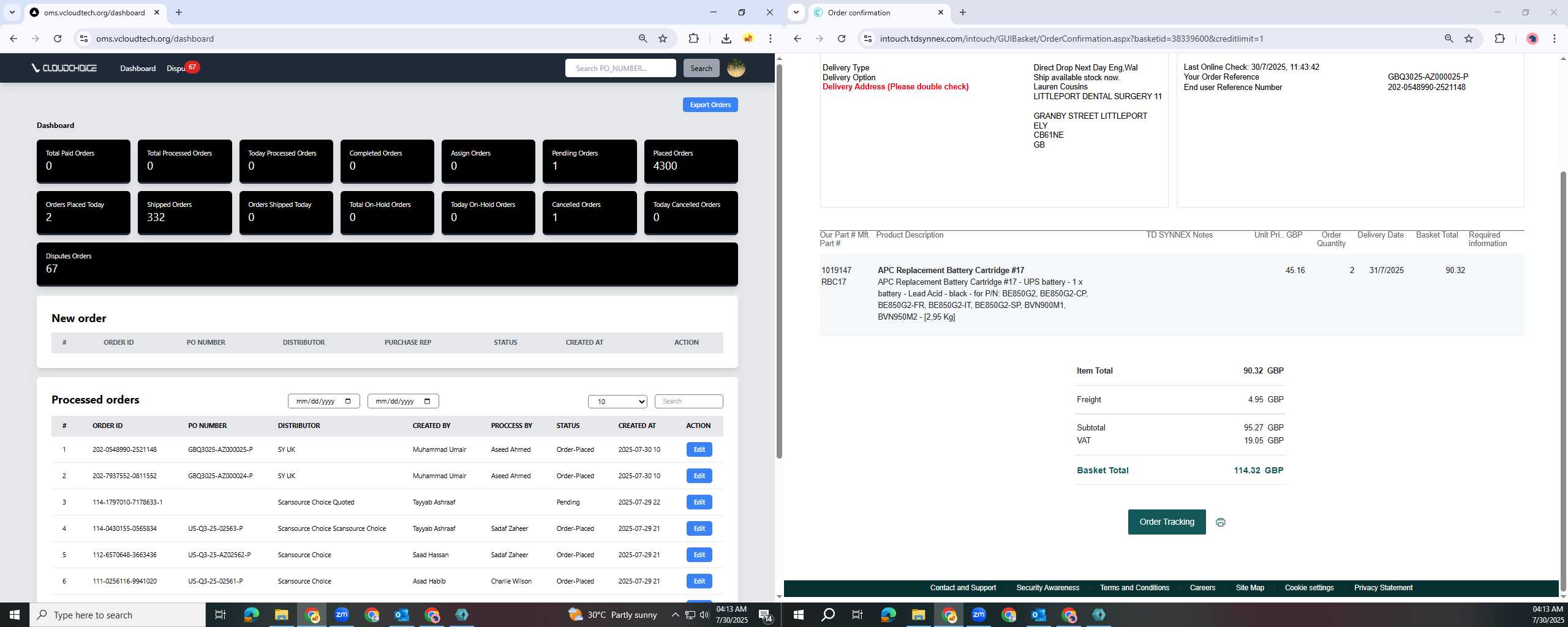Image resolution: width=1568 pixels, height=627 pixels.
Task: Zoom icon in dashboard address bar
Action: [x=643, y=39]
